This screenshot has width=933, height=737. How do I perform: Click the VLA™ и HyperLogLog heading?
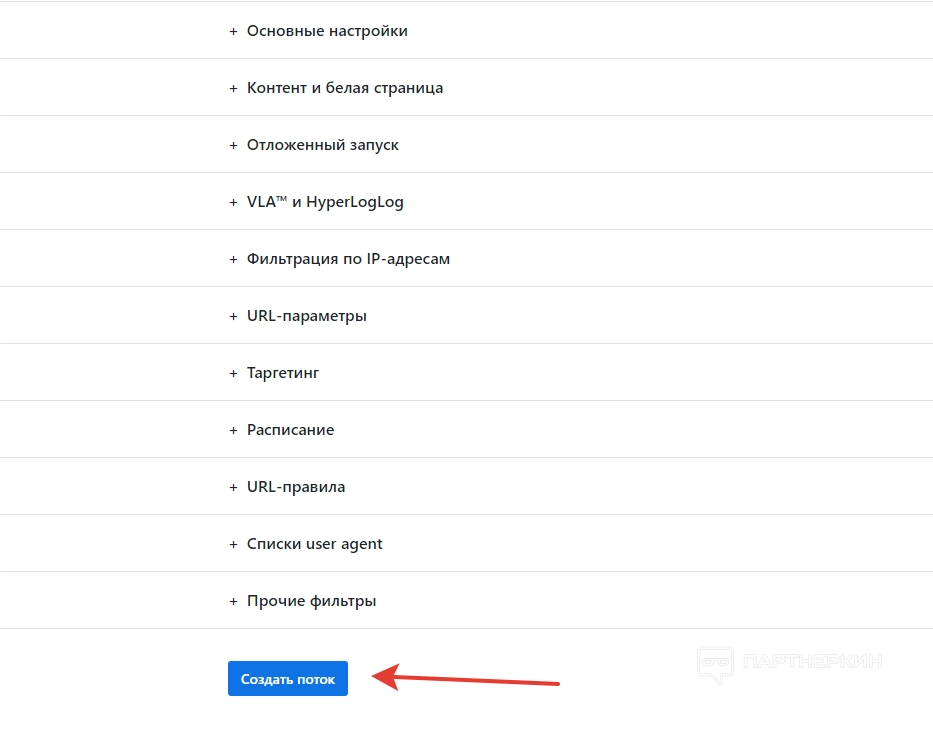pyautogui.click(x=325, y=202)
